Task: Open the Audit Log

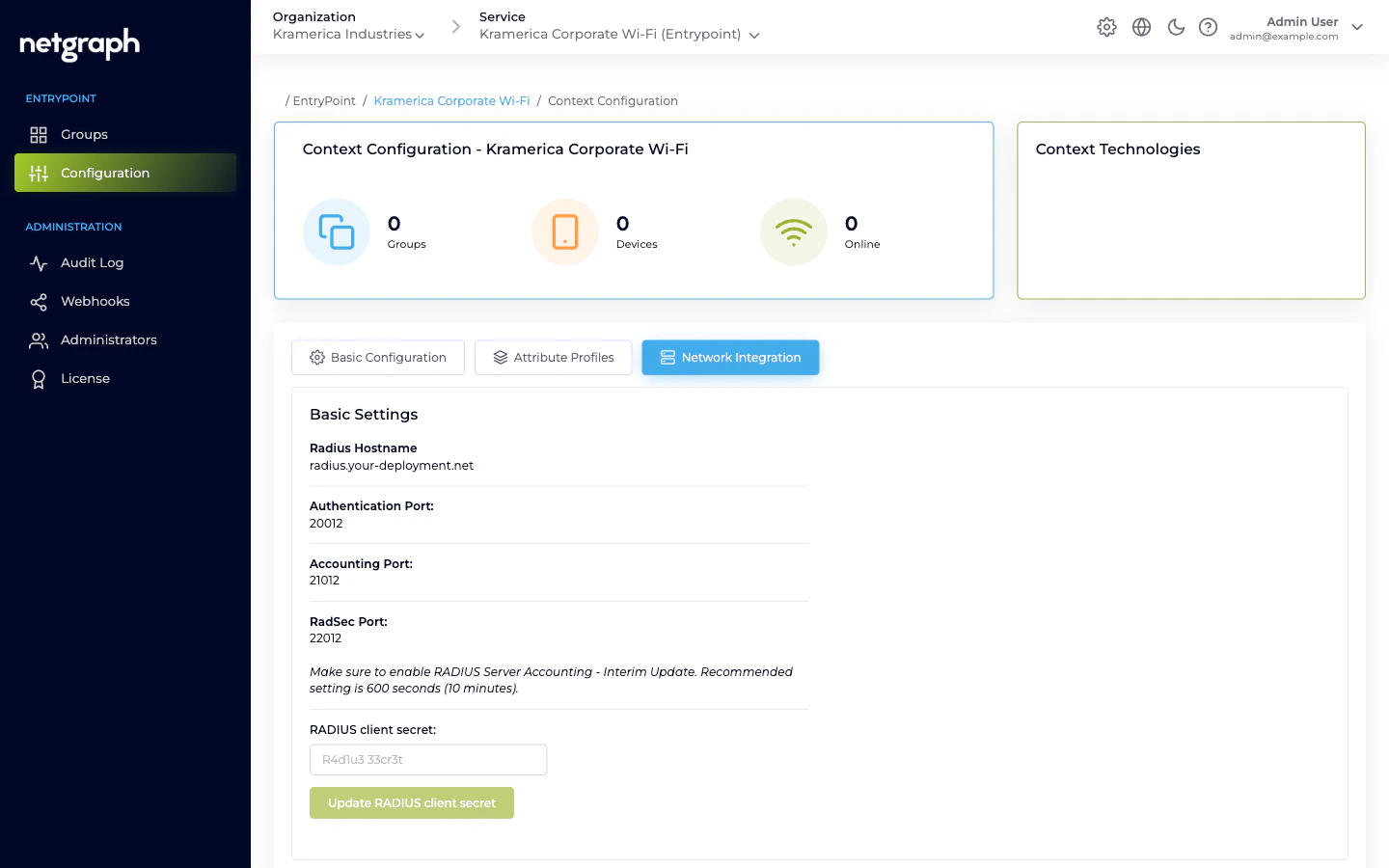Action: (92, 262)
